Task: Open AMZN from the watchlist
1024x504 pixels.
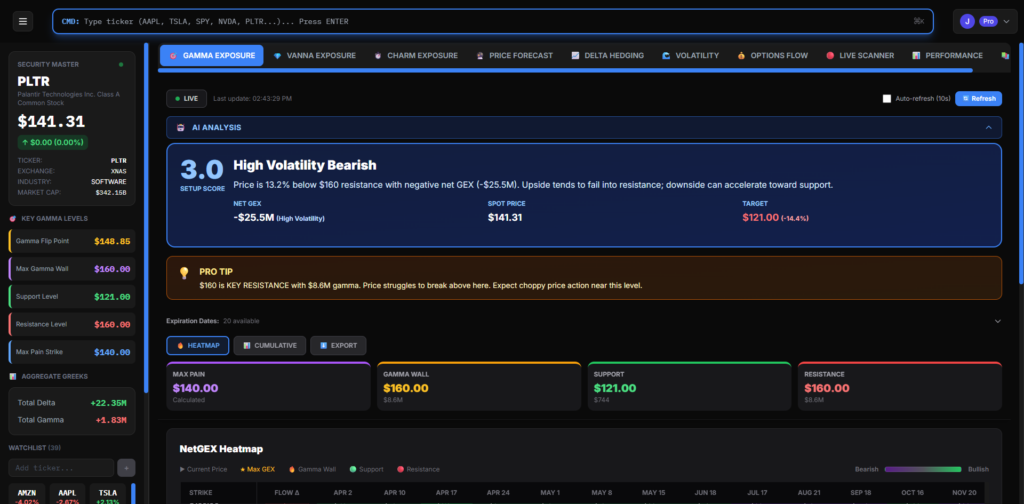Action: (x=27, y=494)
